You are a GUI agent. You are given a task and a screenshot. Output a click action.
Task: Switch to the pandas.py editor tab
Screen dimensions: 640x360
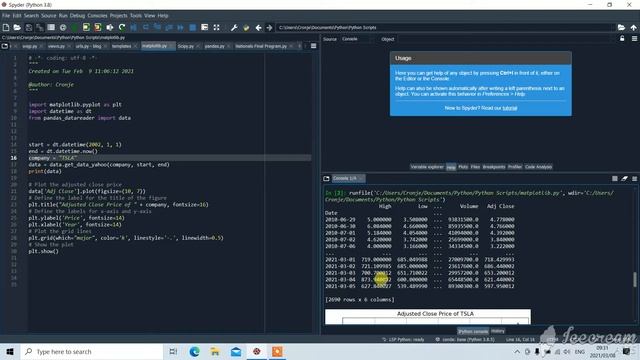(214, 46)
